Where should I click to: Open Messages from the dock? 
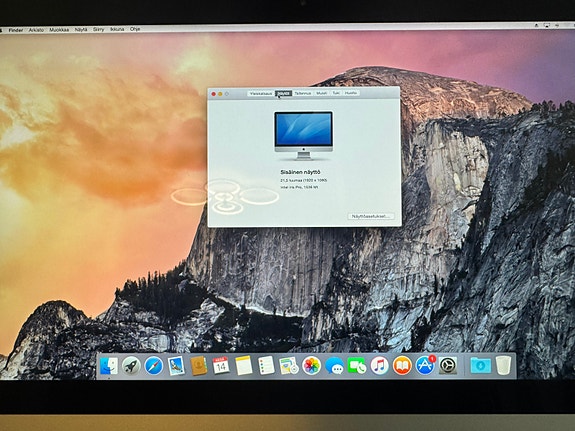click(x=334, y=366)
